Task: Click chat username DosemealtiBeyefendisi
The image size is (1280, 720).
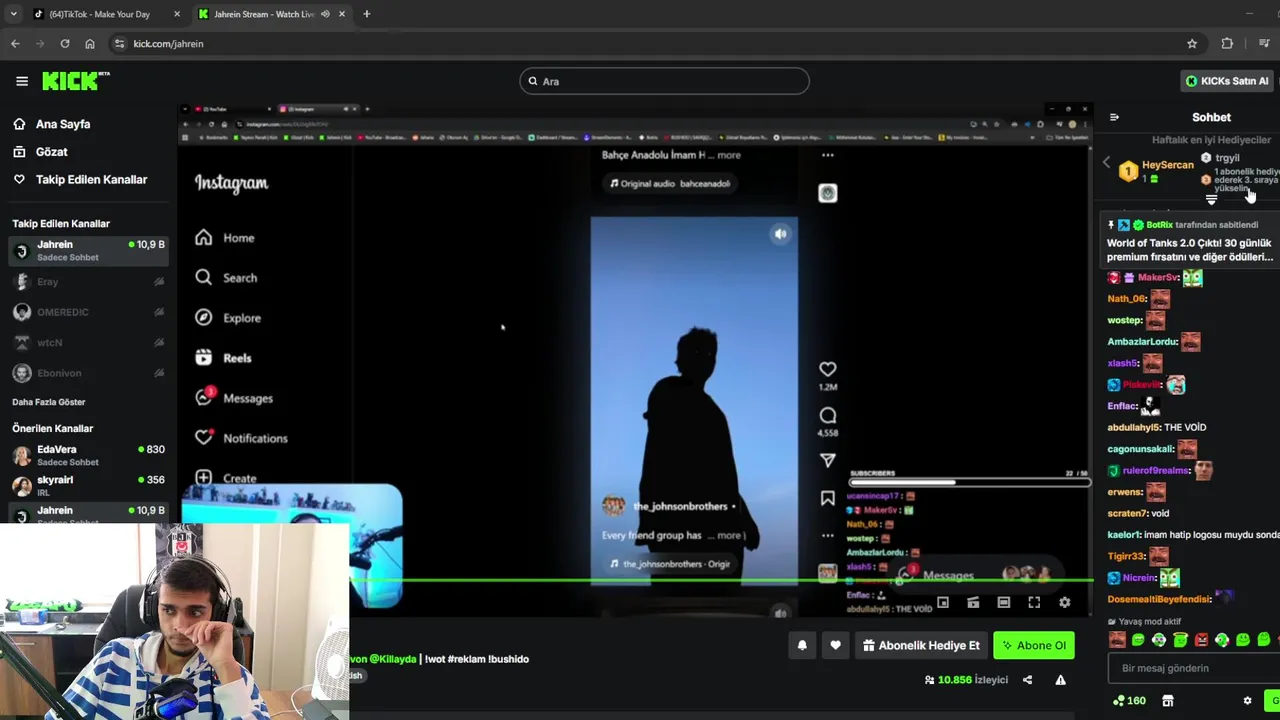Action: tap(1159, 599)
